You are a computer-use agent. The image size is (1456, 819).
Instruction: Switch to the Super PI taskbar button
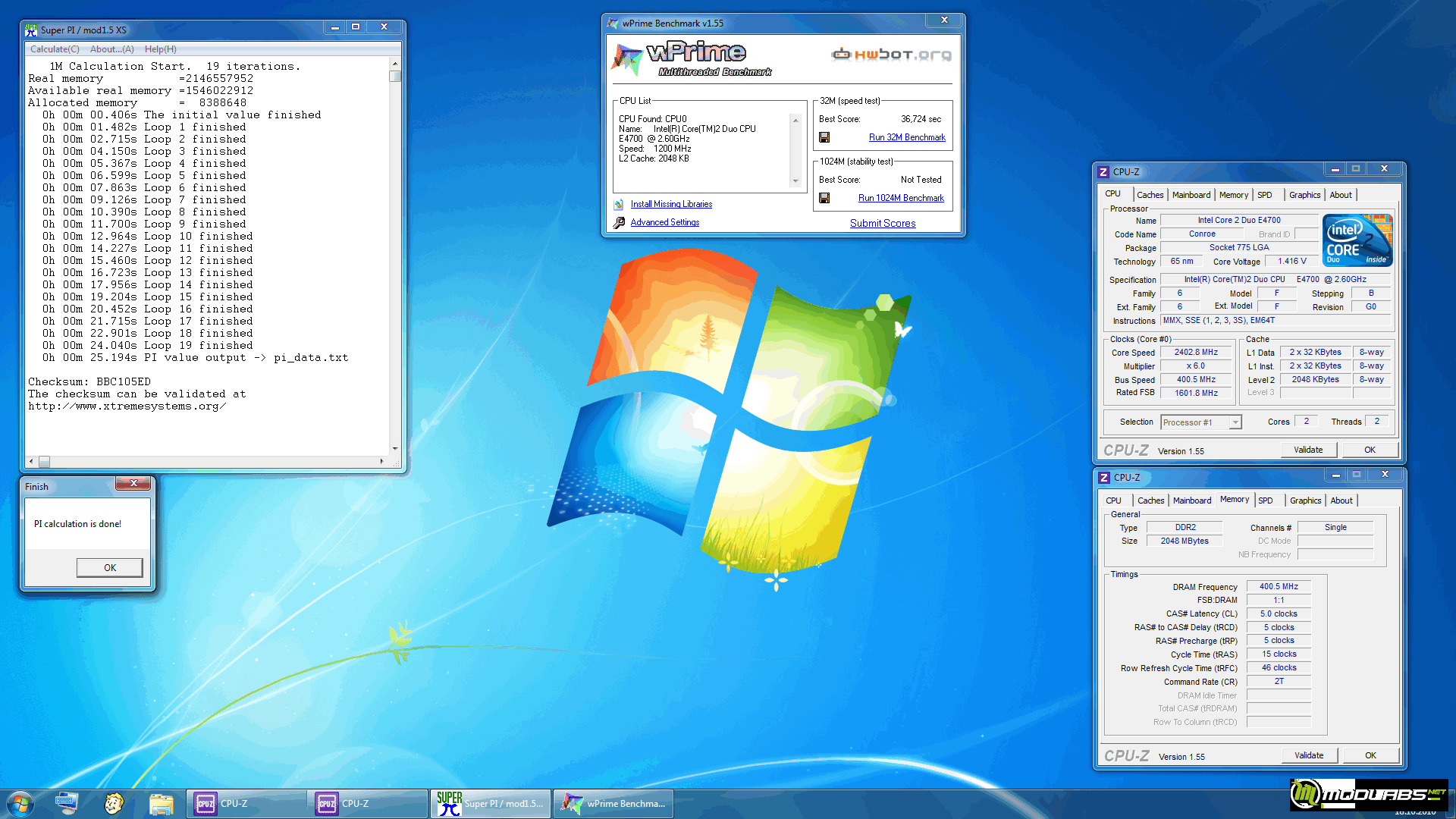coord(491,804)
